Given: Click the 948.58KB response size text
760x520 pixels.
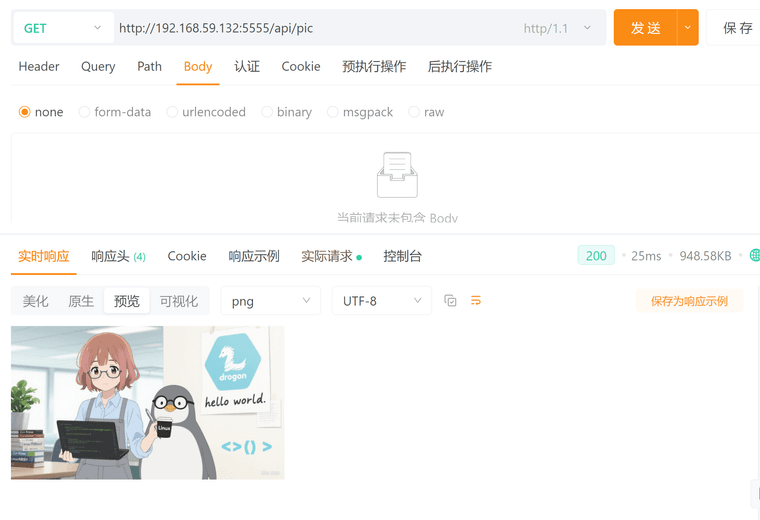Looking at the screenshot, I should point(705,256).
